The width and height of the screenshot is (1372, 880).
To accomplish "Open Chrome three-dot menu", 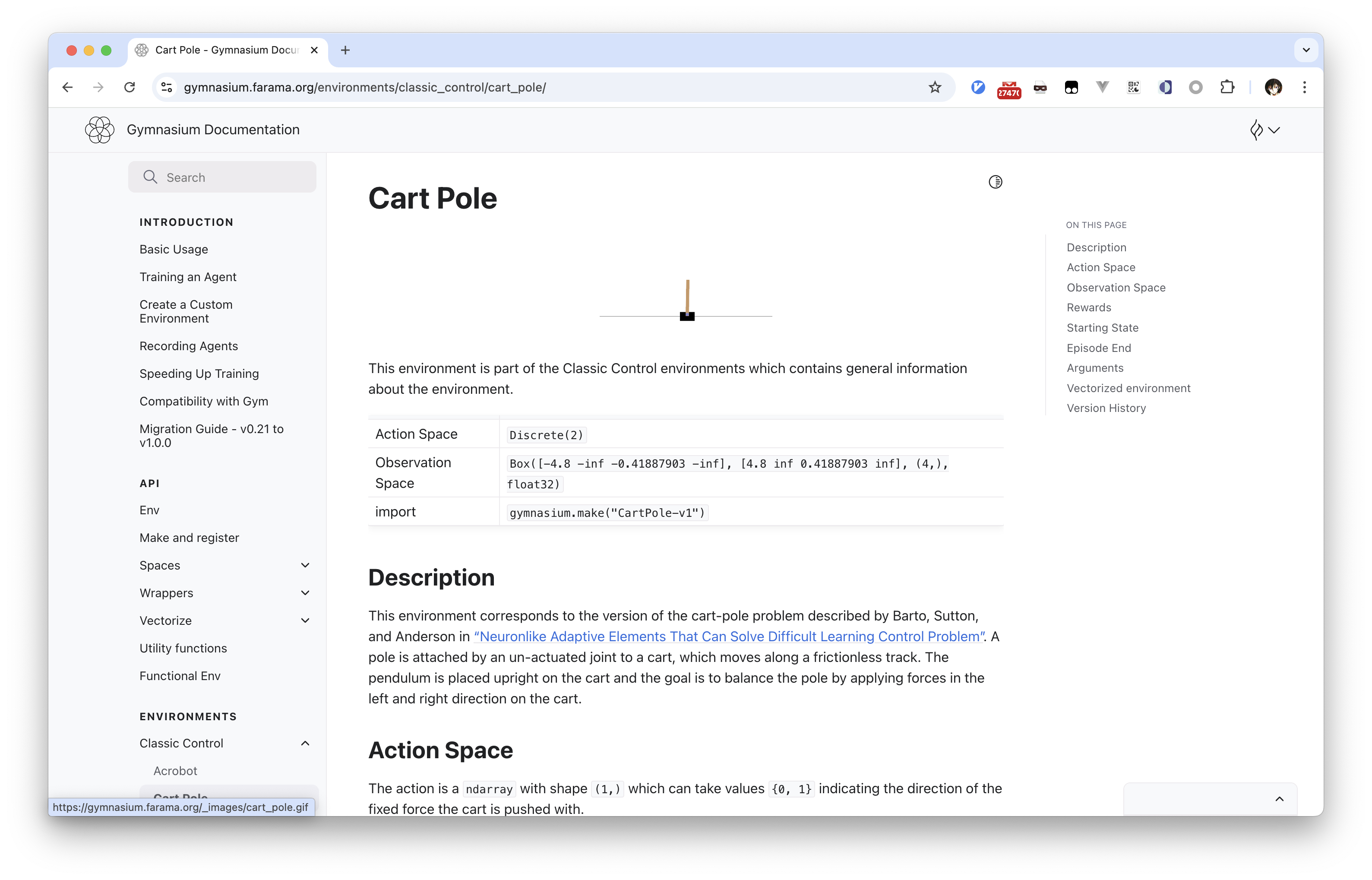I will [1305, 87].
